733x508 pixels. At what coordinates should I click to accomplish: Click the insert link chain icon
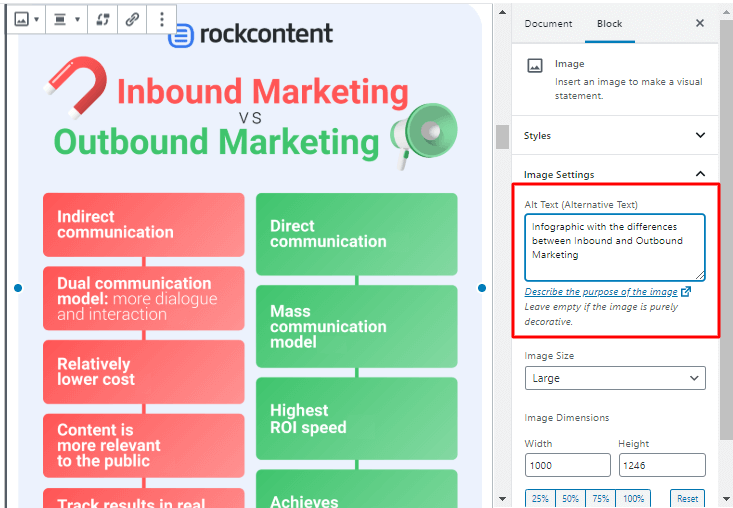(x=132, y=19)
